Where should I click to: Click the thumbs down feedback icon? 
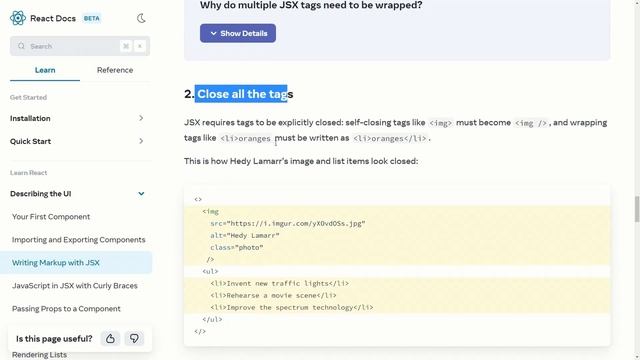(x=134, y=338)
